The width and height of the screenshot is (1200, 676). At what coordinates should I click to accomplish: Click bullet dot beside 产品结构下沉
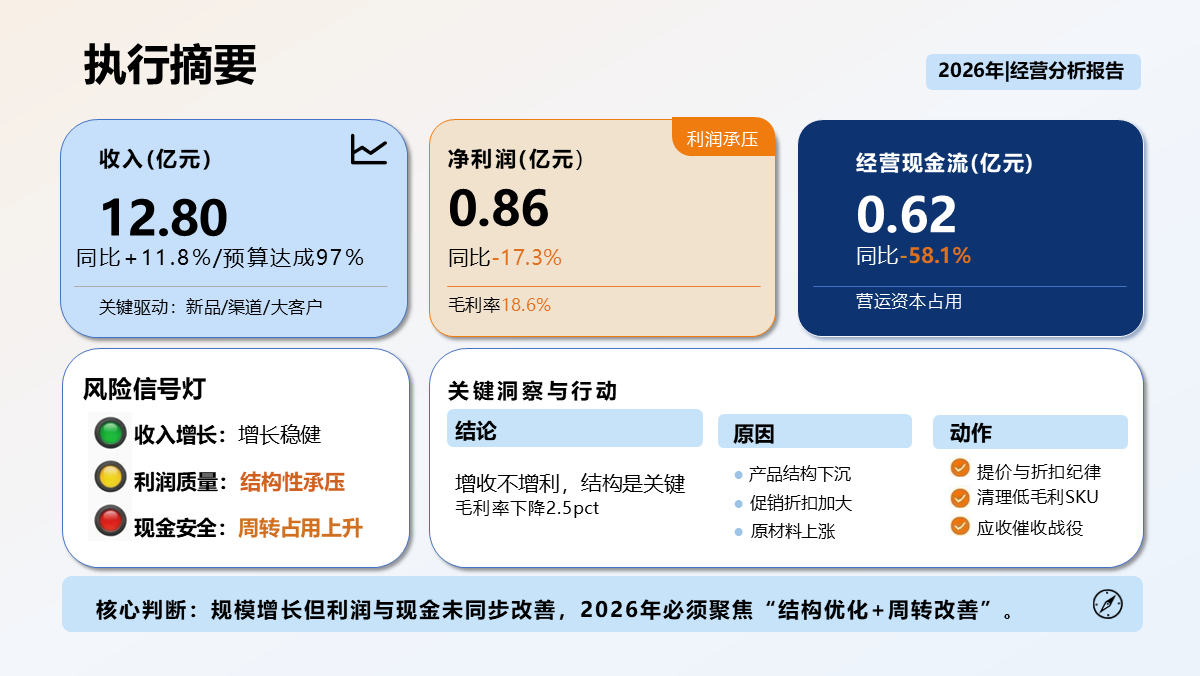tap(738, 475)
